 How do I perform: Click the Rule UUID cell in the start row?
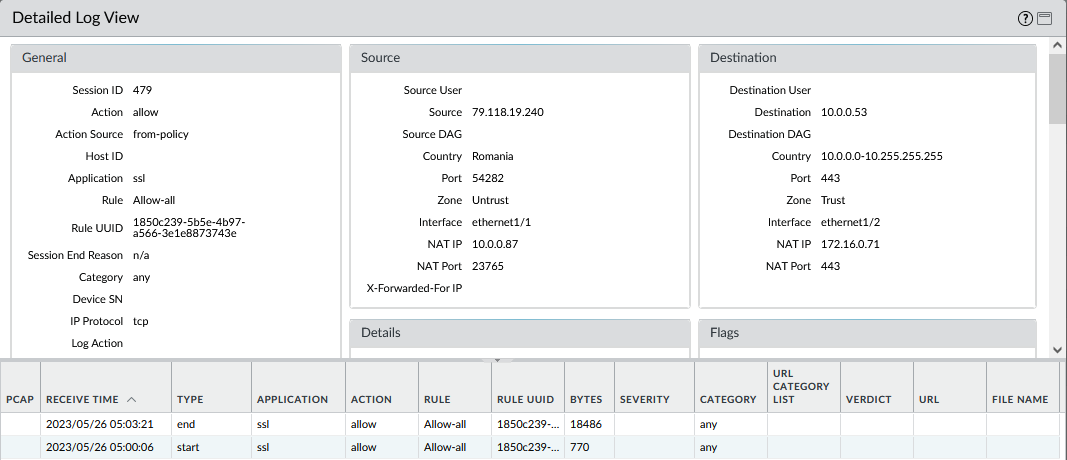(526, 447)
